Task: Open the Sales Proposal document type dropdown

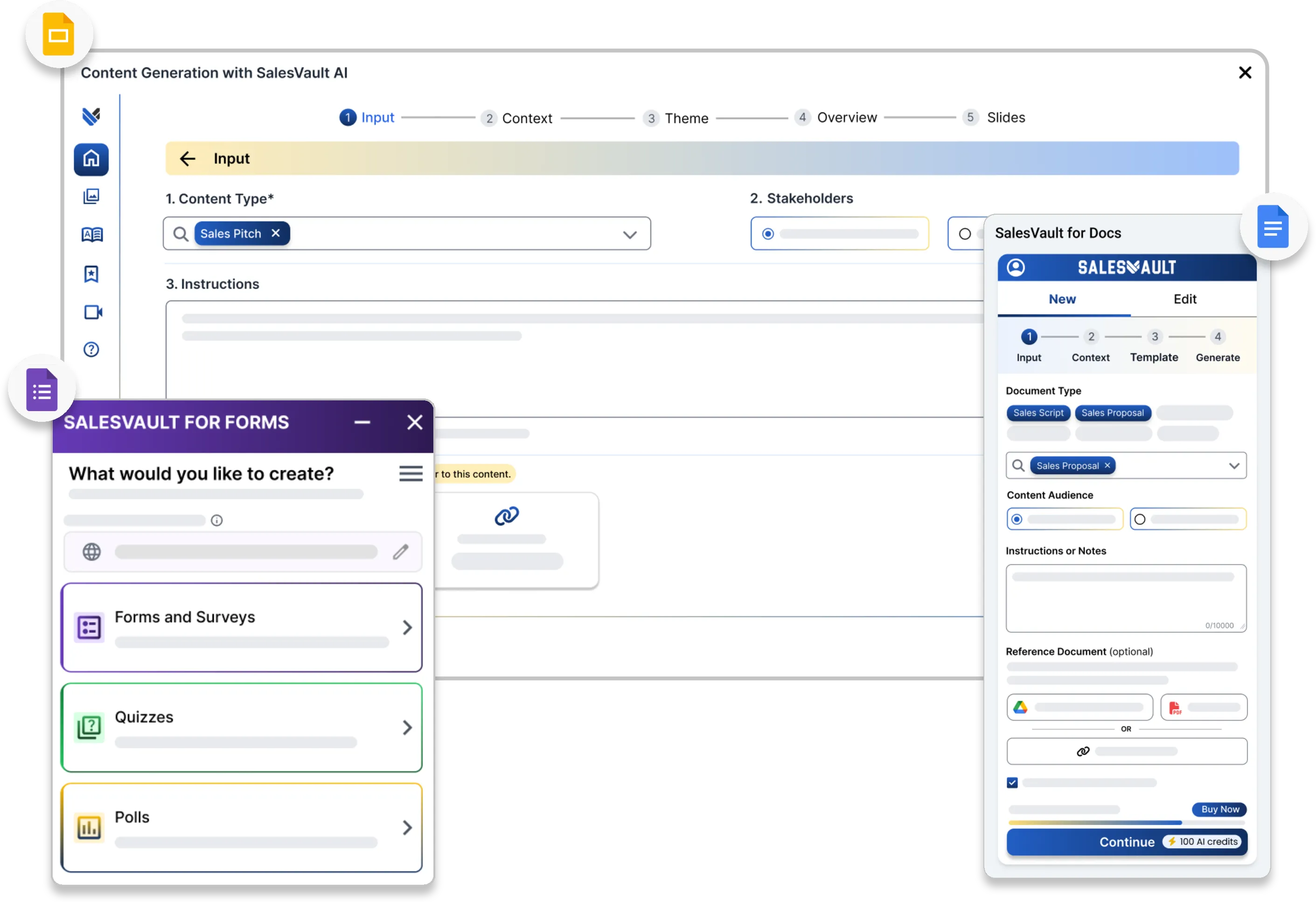Action: point(1234,466)
